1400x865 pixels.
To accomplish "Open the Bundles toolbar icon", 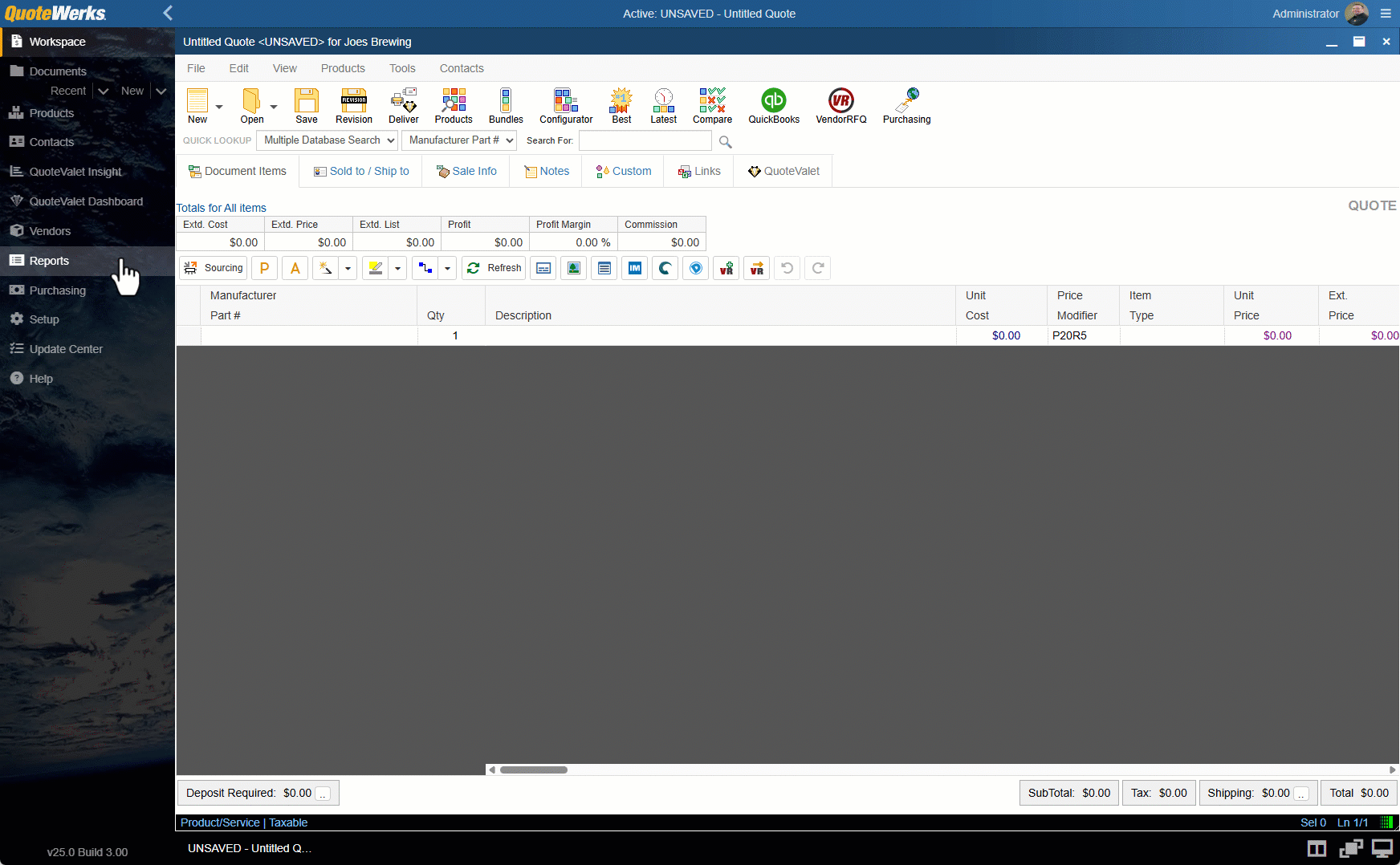I will coord(506,103).
